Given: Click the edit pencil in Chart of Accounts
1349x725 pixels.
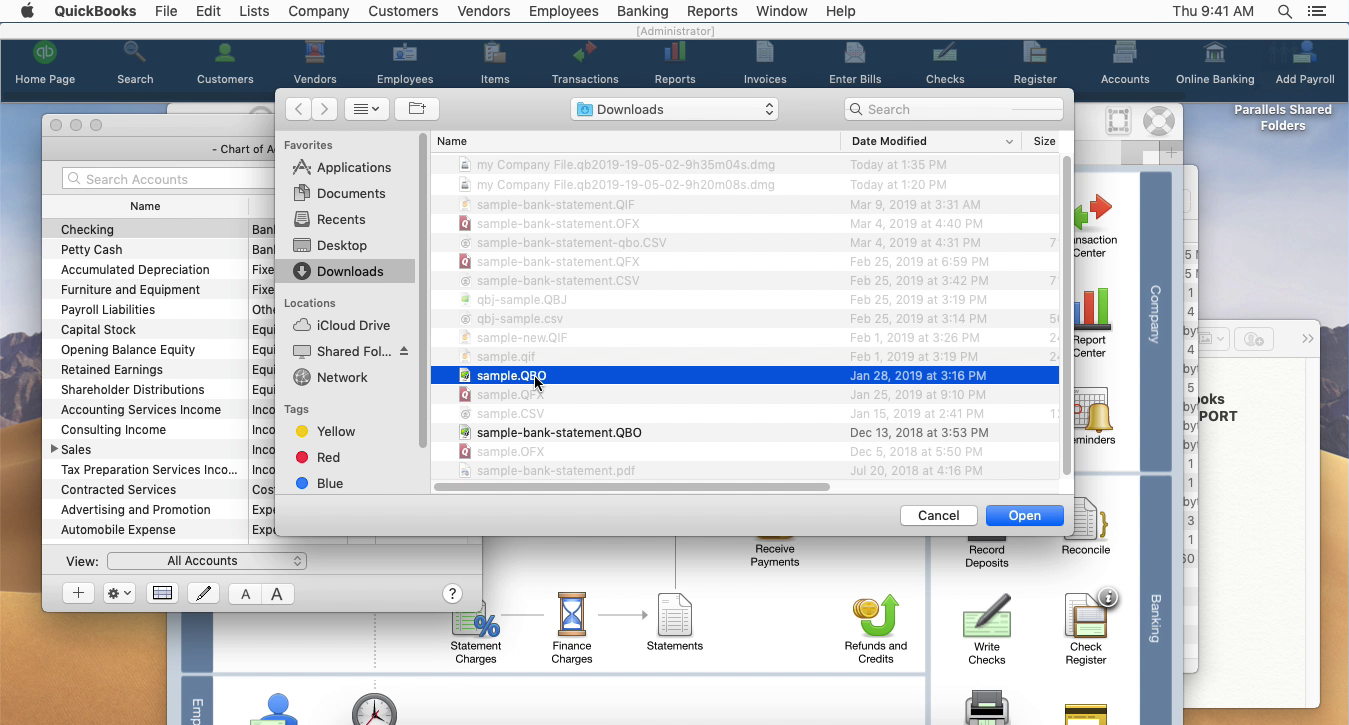Looking at the screenshot, I should [204, 593].
